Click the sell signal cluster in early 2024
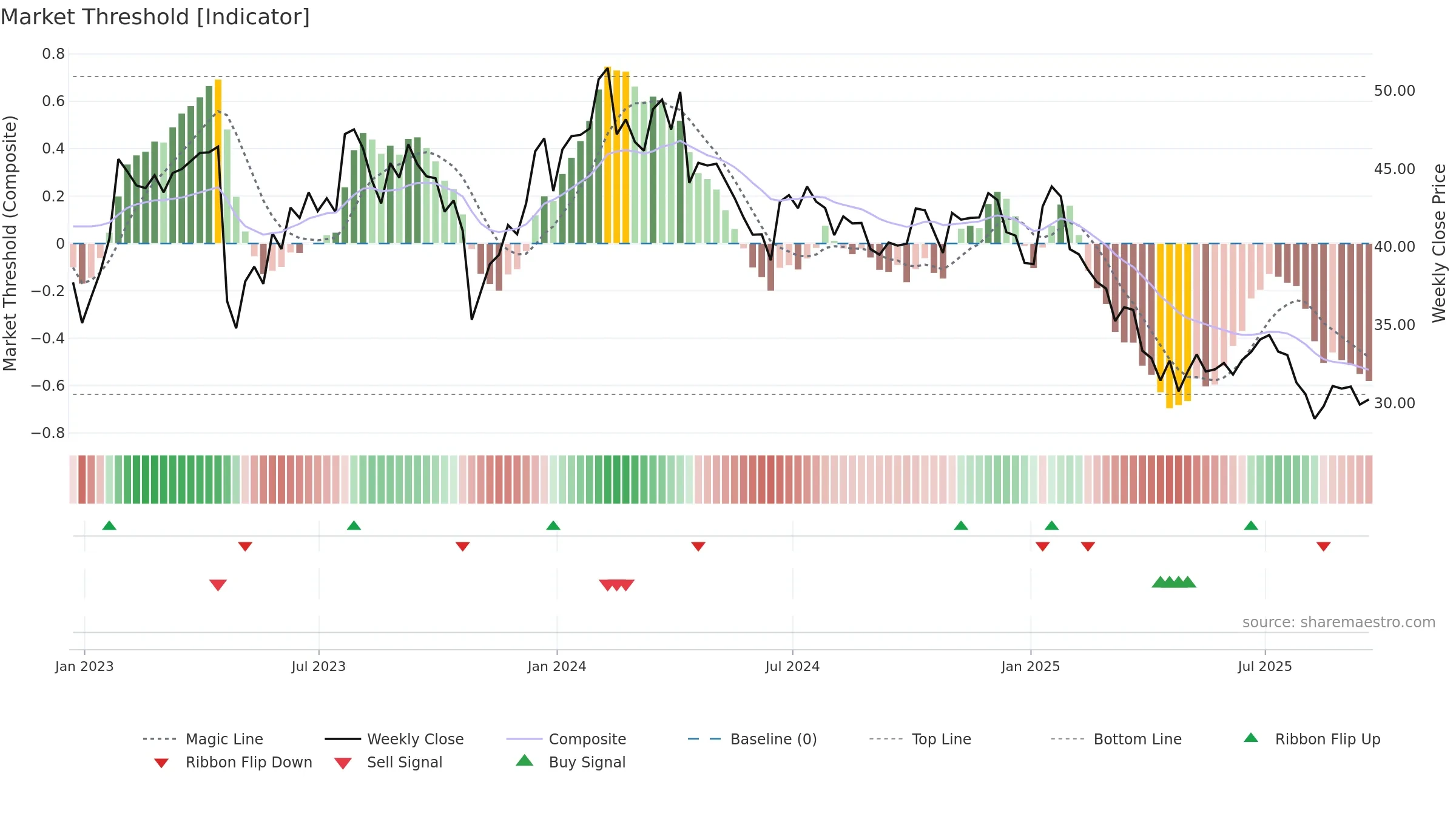This screenshot has width=1456, height=819. 616,585
